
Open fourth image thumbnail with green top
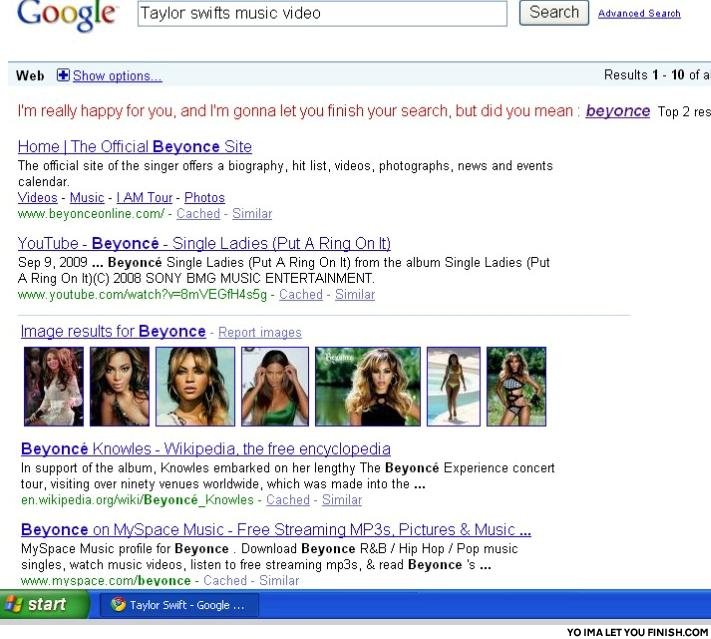pyautogui.click(x=275, y=386)
